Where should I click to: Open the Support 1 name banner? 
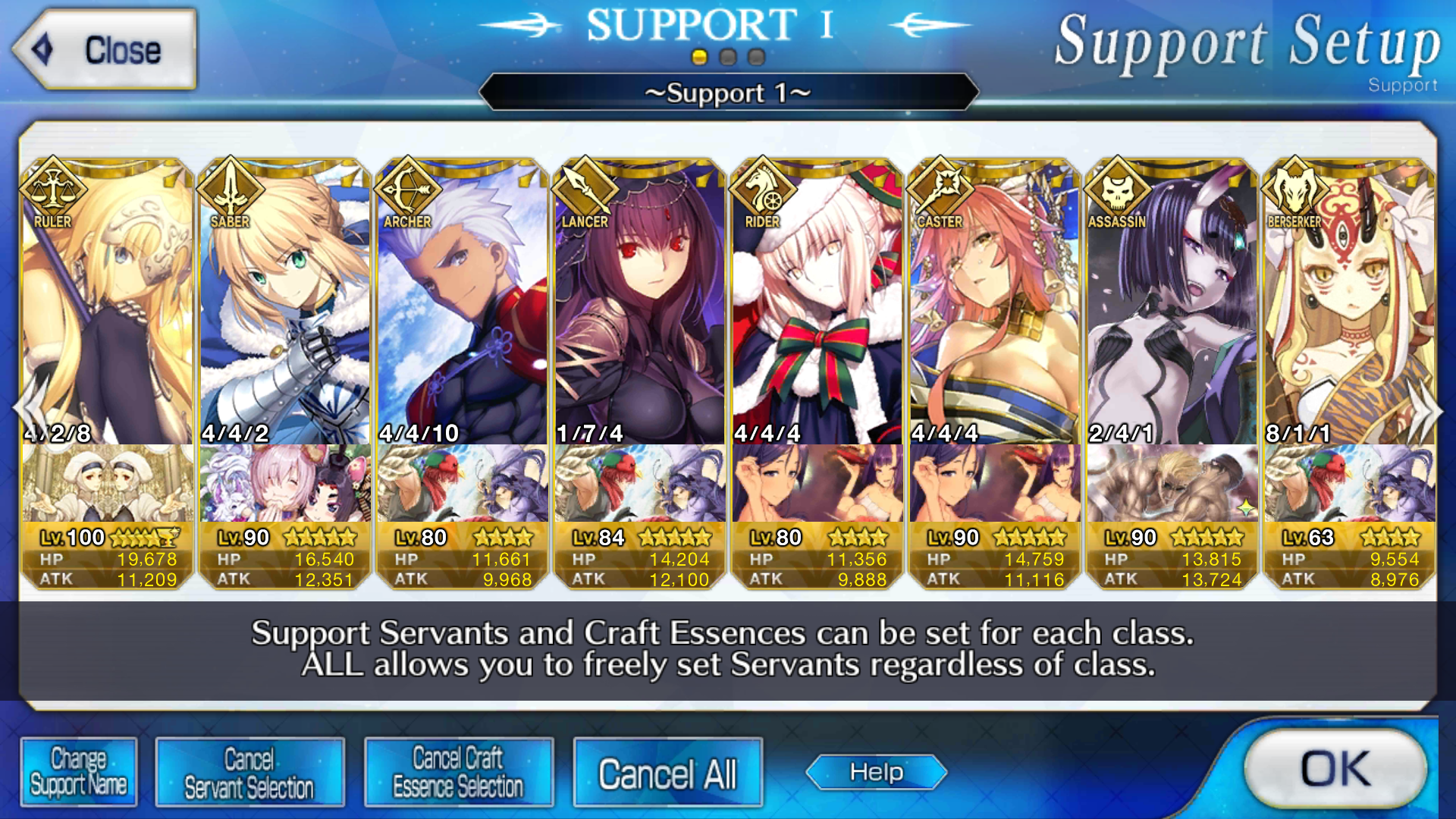(728, 93)
